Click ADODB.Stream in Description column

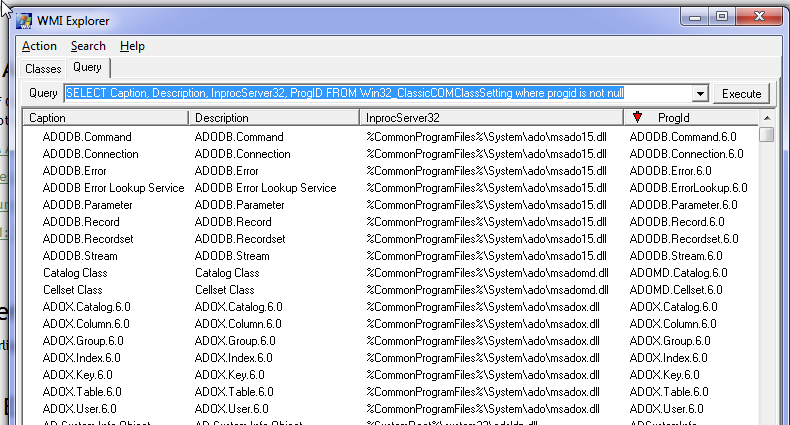232,256
